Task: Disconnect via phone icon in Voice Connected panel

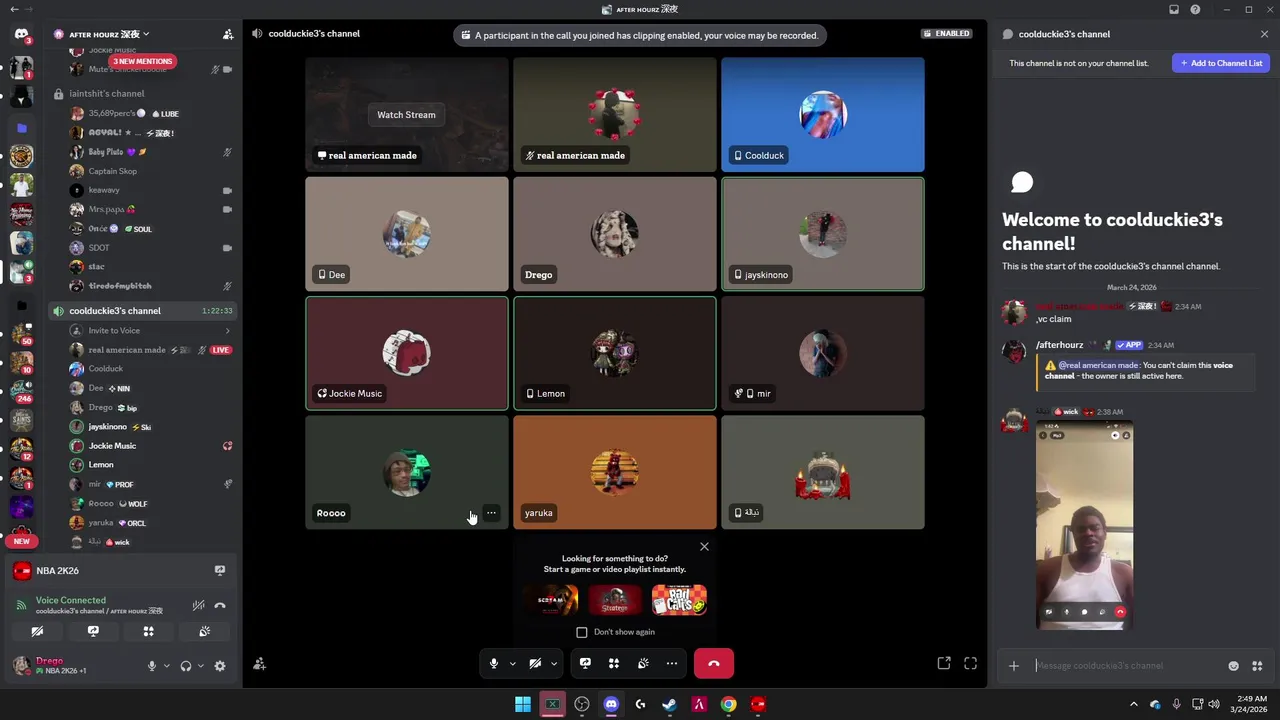Action: click(220, 605)
